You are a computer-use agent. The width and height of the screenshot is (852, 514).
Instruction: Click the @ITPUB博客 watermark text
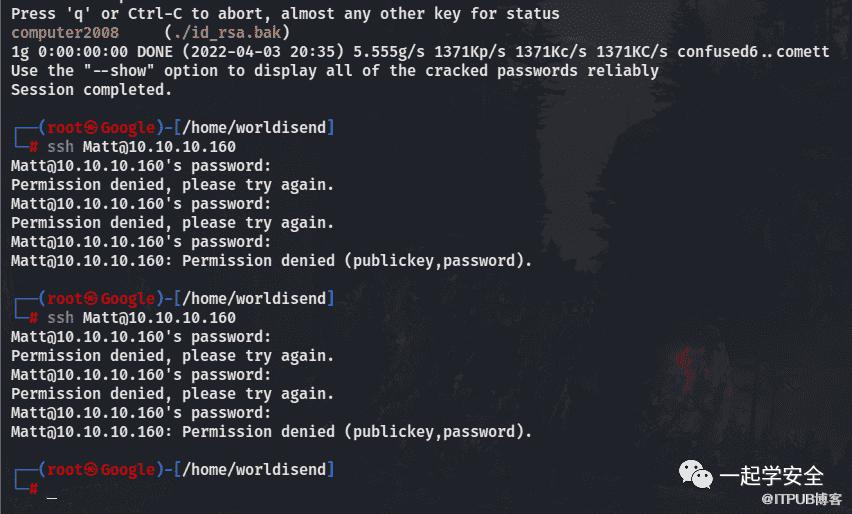coord(801,499)
